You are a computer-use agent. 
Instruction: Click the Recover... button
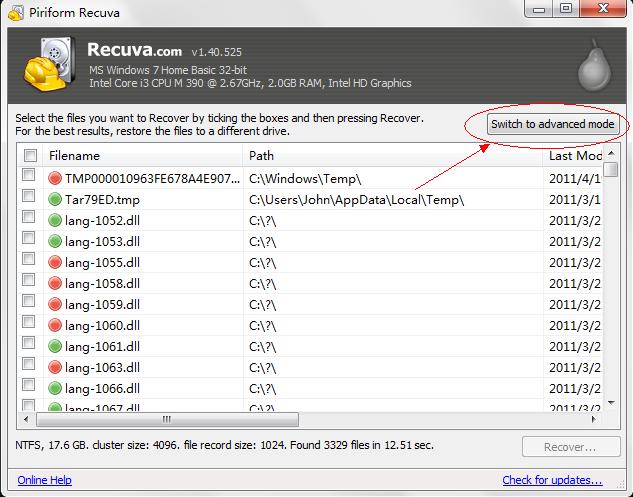coord(571,447)
